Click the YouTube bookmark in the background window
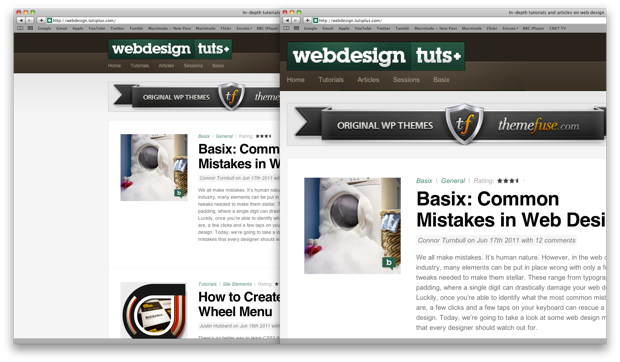This screenshot has width=620, height=362. pyautogui.click(x=96, y=28)
